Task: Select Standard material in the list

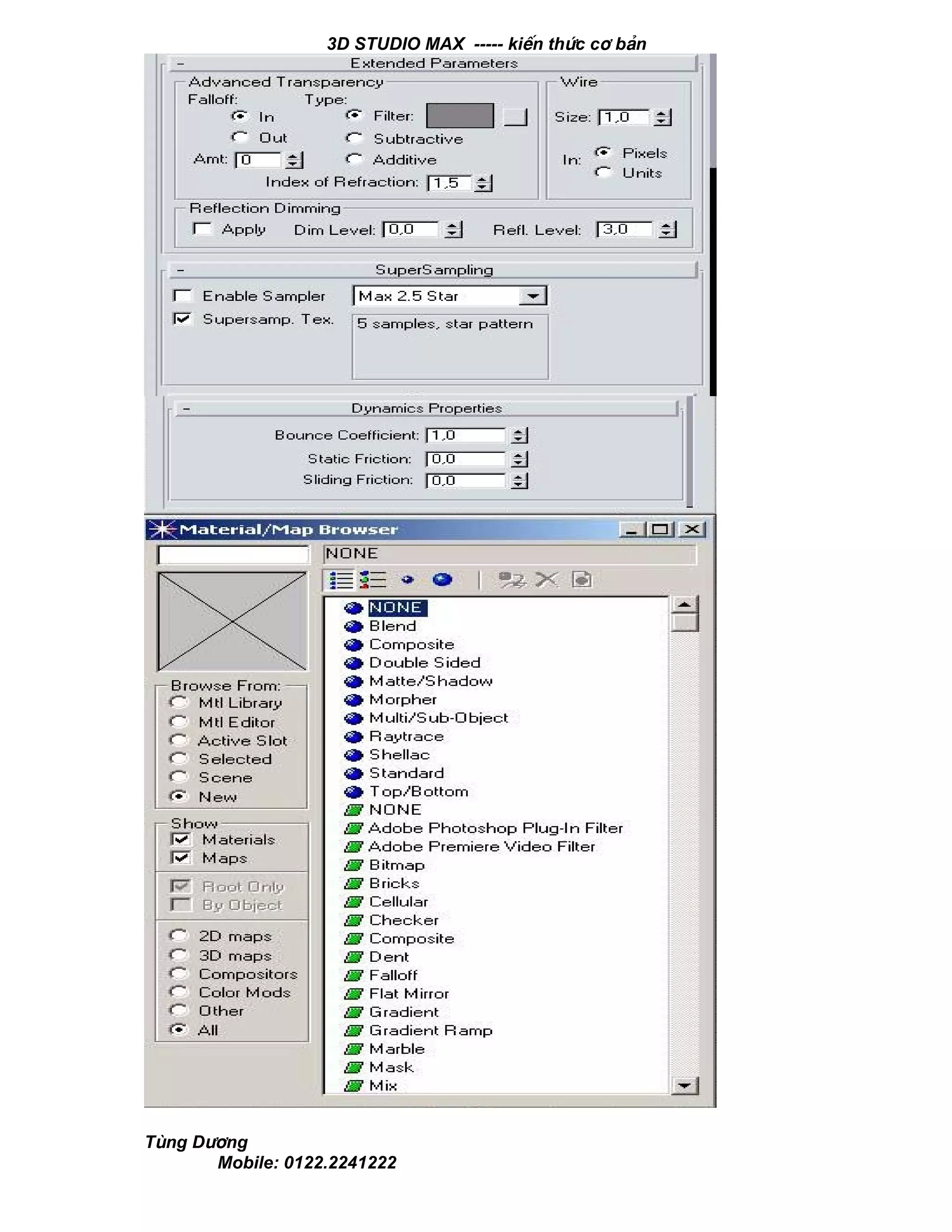Action: coord(406,774)
